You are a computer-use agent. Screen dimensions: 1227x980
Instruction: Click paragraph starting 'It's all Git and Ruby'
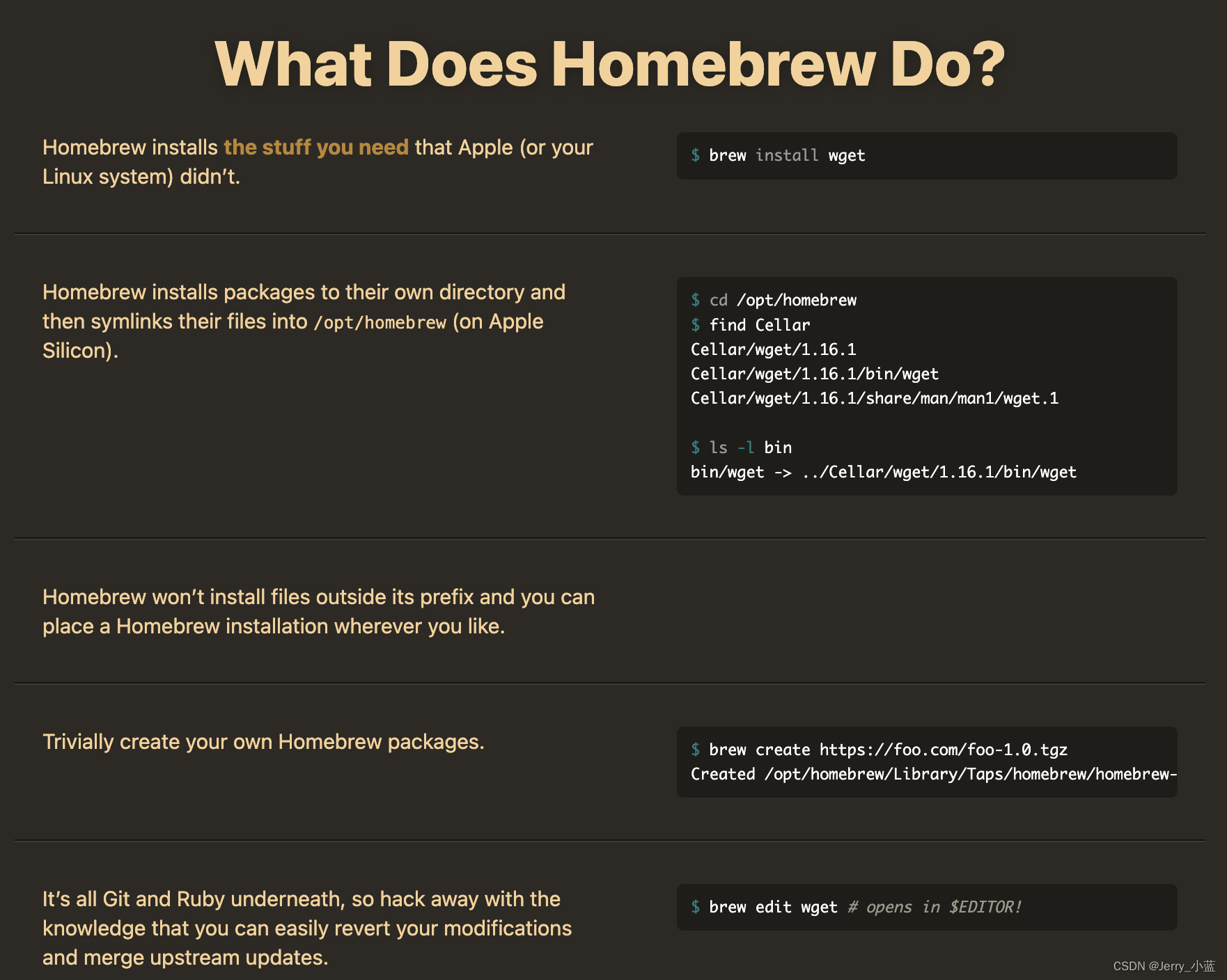point(307,928)
